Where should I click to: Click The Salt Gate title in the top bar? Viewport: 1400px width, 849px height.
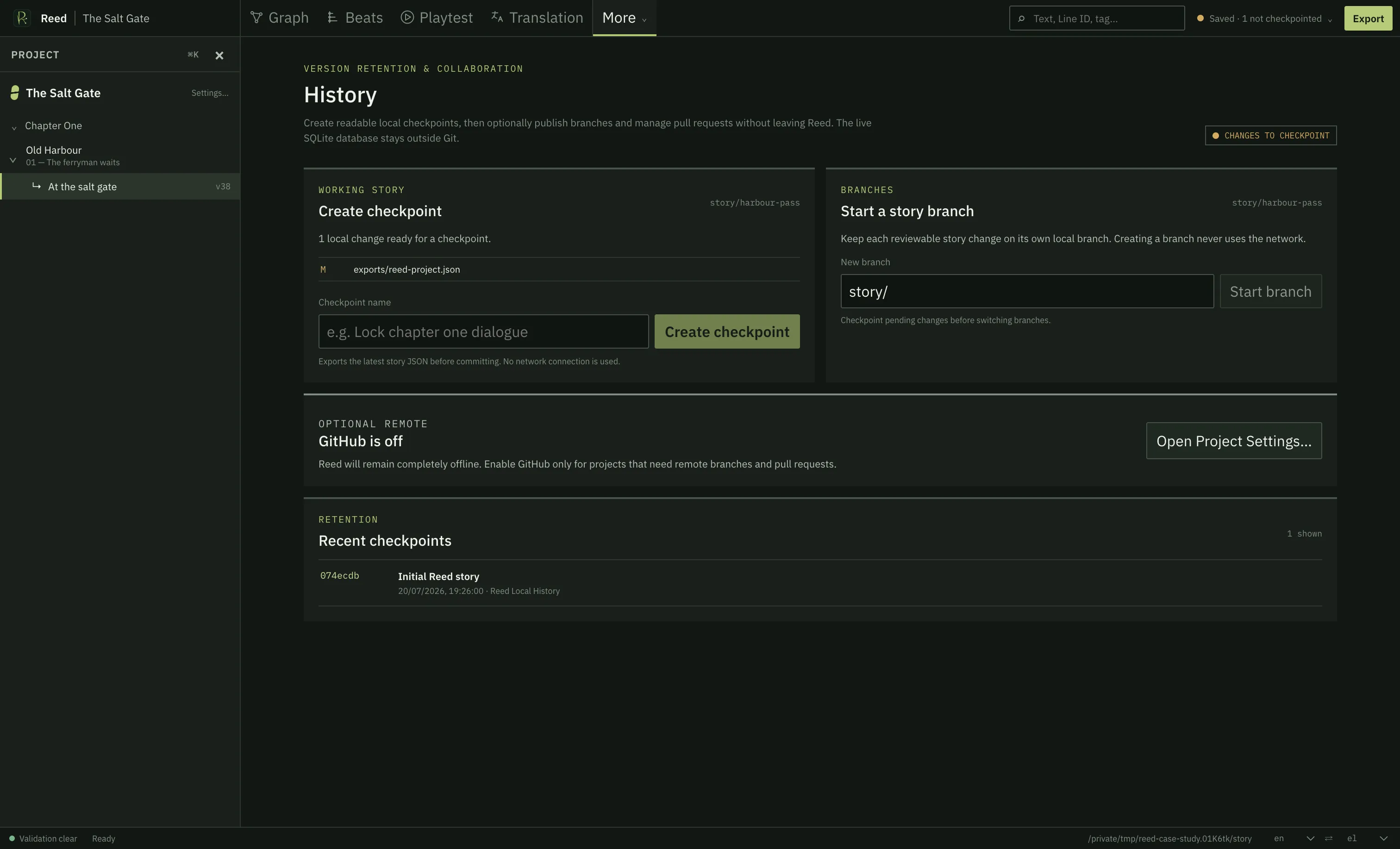point(116,18)
